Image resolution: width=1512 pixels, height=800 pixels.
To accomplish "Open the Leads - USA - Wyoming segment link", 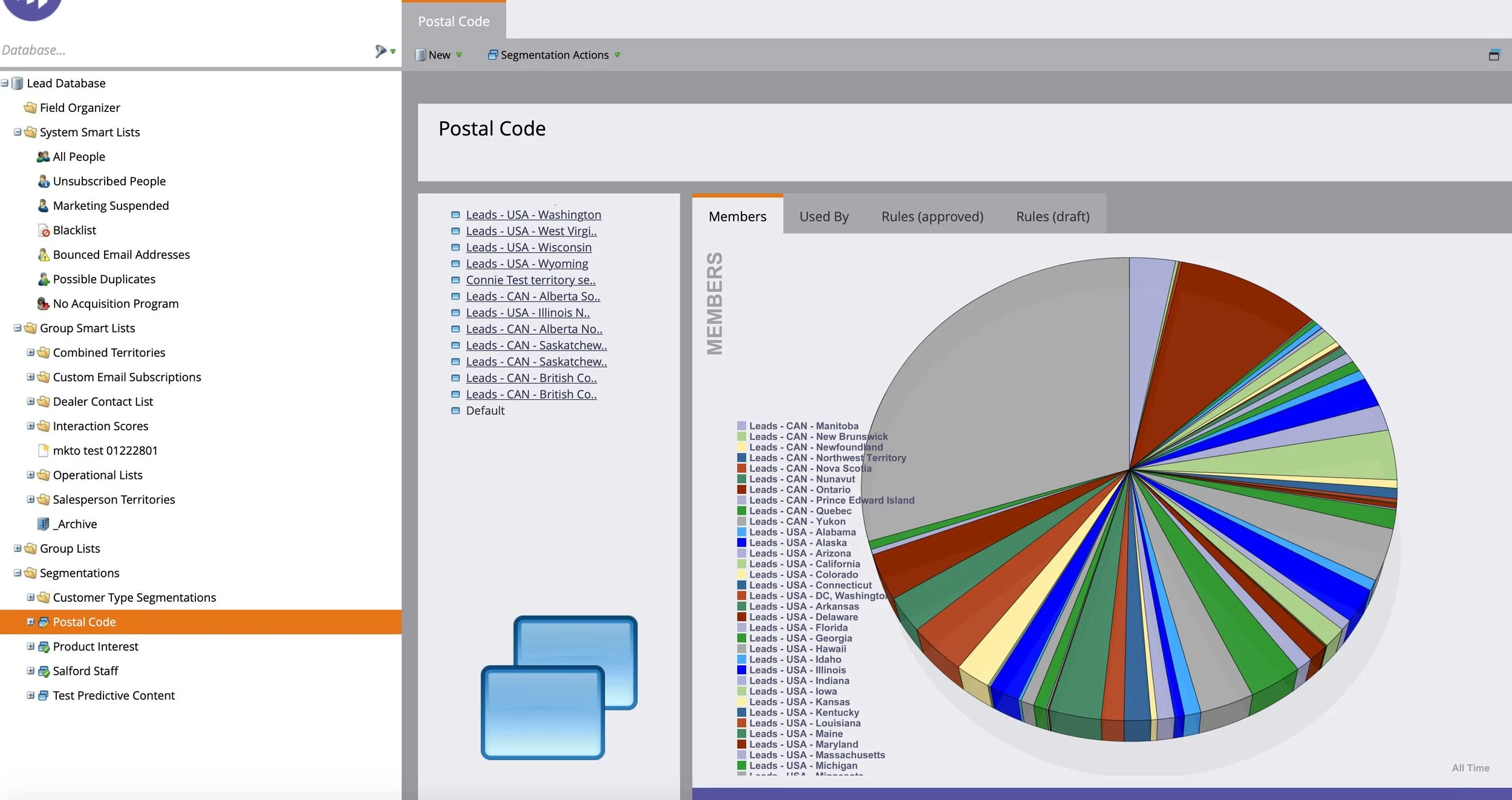I will point(527,264).
